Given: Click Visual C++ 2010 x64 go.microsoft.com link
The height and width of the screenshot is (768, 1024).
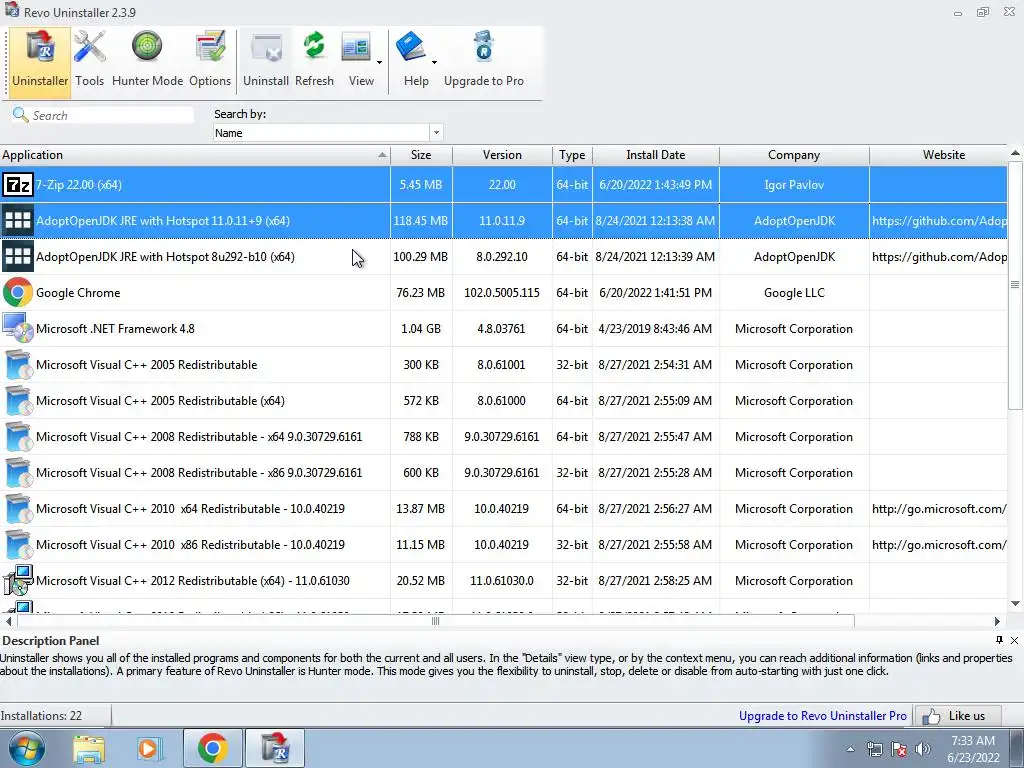Looking at the screenshot, I should click(x=939, y=509).
